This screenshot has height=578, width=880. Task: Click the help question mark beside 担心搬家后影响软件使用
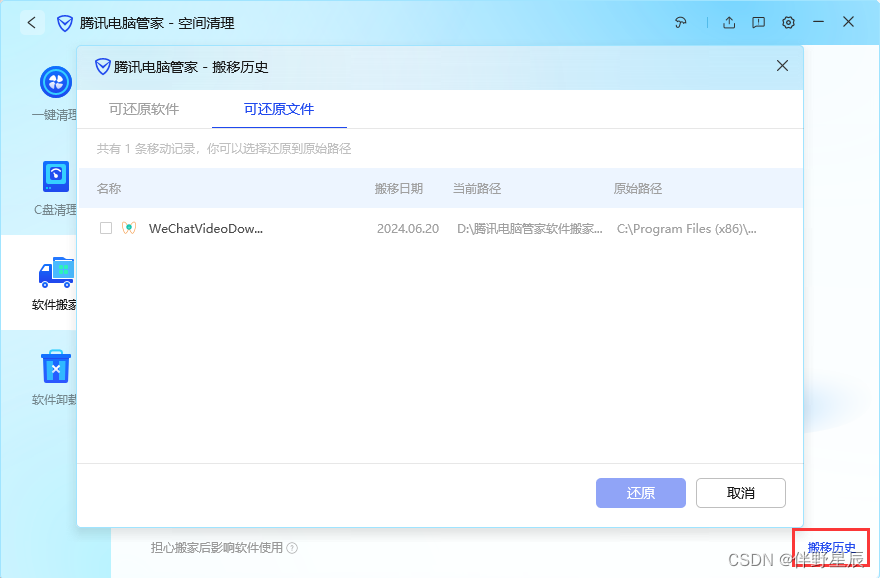(292, 548)
